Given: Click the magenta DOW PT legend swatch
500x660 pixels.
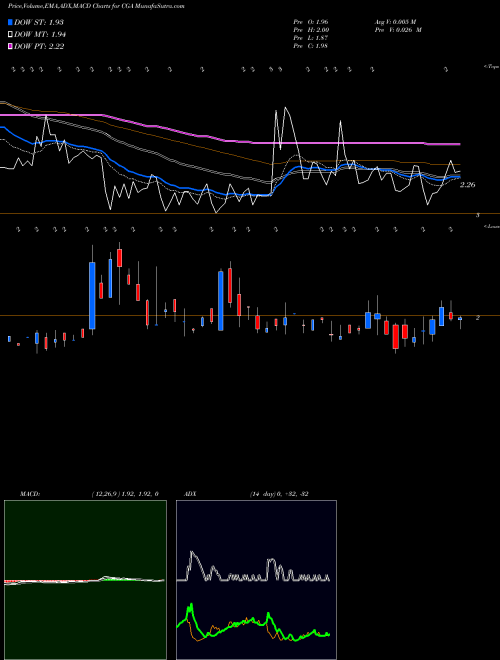Looking at the screenshot, I should 10,47.
